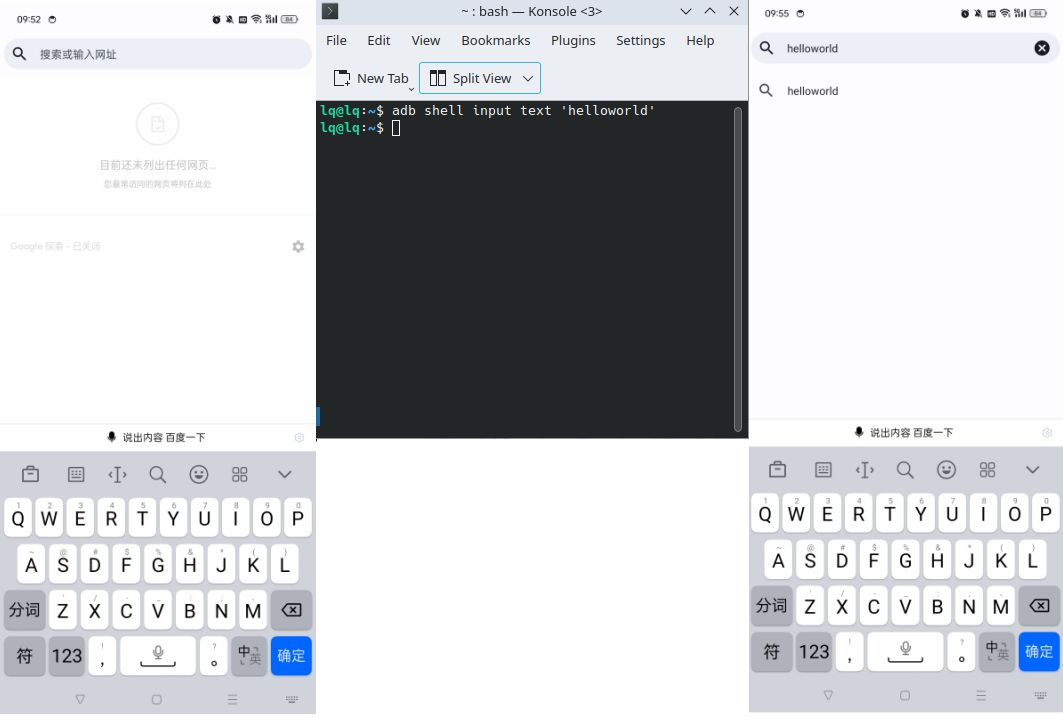Tap Q key on left phone keyboard
Screen dimensions: 1063x718
18,517
